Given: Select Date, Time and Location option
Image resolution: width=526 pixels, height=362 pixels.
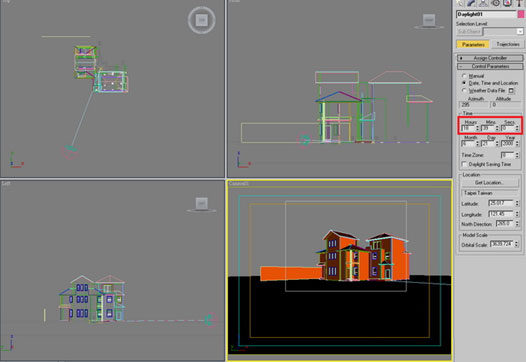Looking at the screenshot, I should pyautogui.click(x=464, y=83).
